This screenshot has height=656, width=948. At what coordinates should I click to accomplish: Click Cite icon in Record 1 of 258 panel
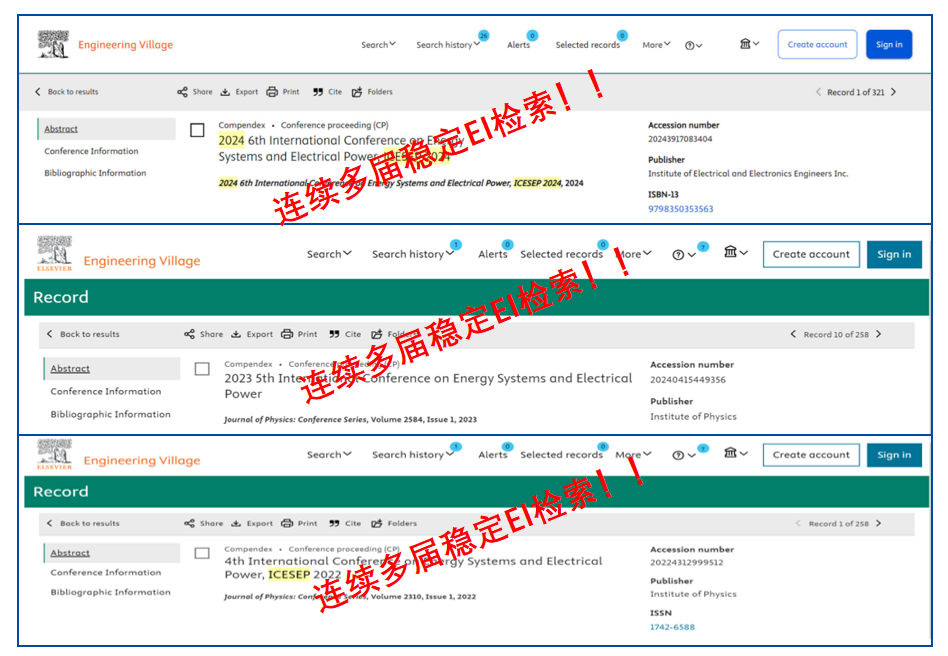point(334,524)
